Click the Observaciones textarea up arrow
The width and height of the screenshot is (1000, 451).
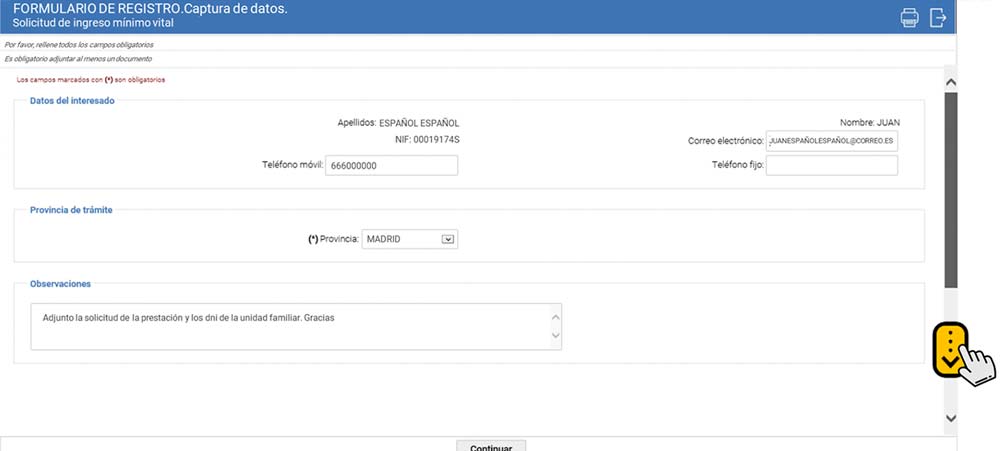click(555, 316)
